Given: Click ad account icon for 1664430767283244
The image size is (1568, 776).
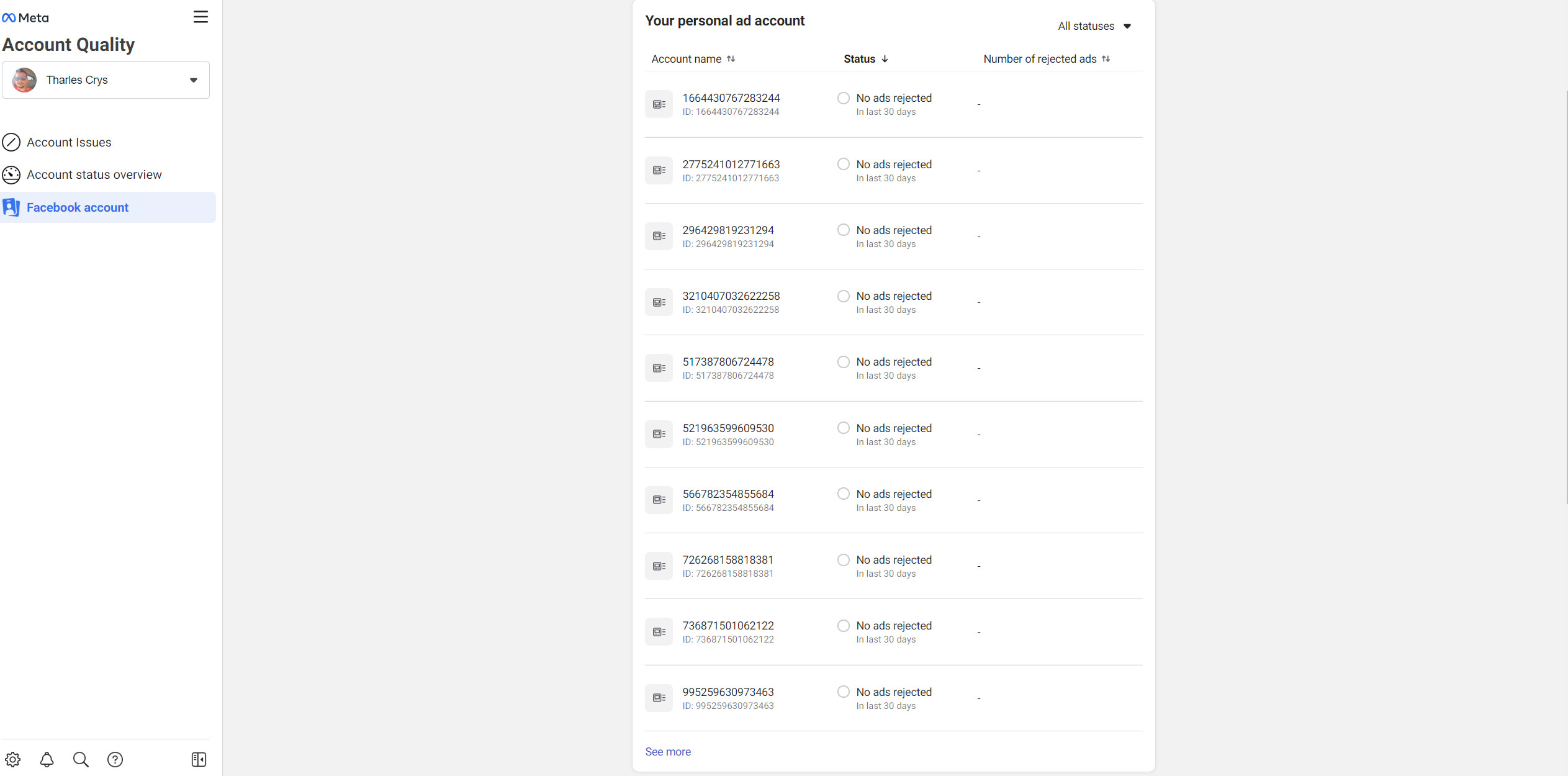Looking at the screenshot, I should pyautogui.click(x=659, y=104).
